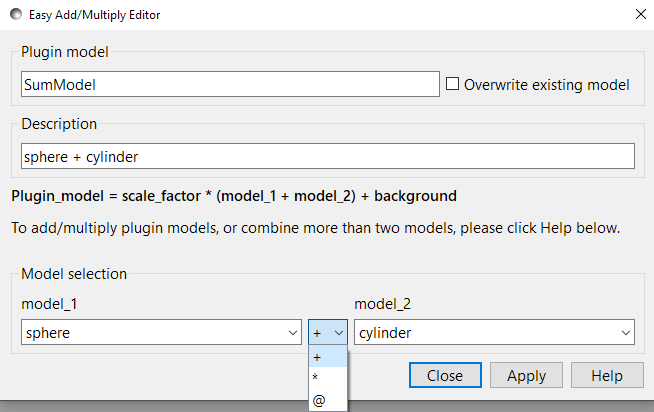Image resolution: width=654 pixels, height=412 pixels.
Task: Click the Model selection group label
Action: pyautogui.click(x=74, y=274)
